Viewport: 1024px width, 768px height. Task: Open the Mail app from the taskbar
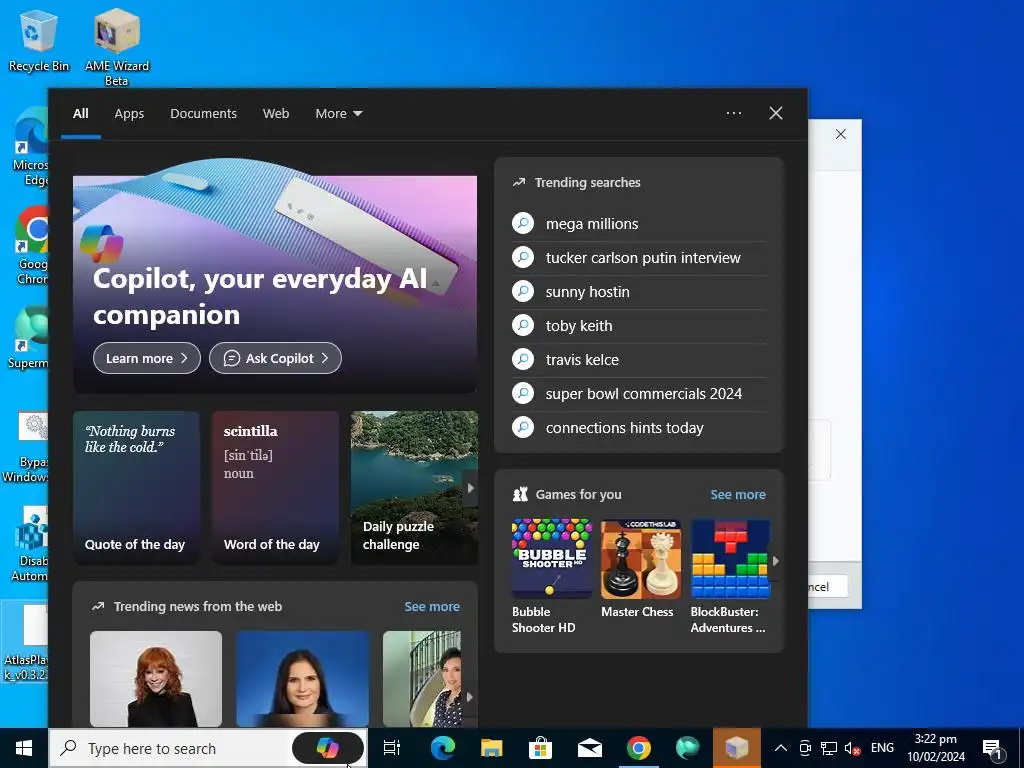tap(590, 748)
